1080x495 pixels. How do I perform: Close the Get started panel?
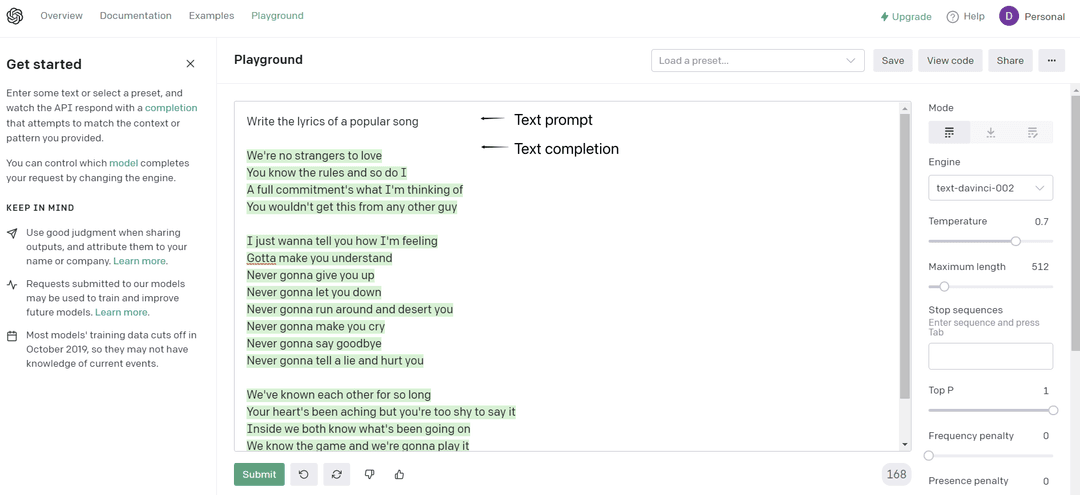point(190,64)
